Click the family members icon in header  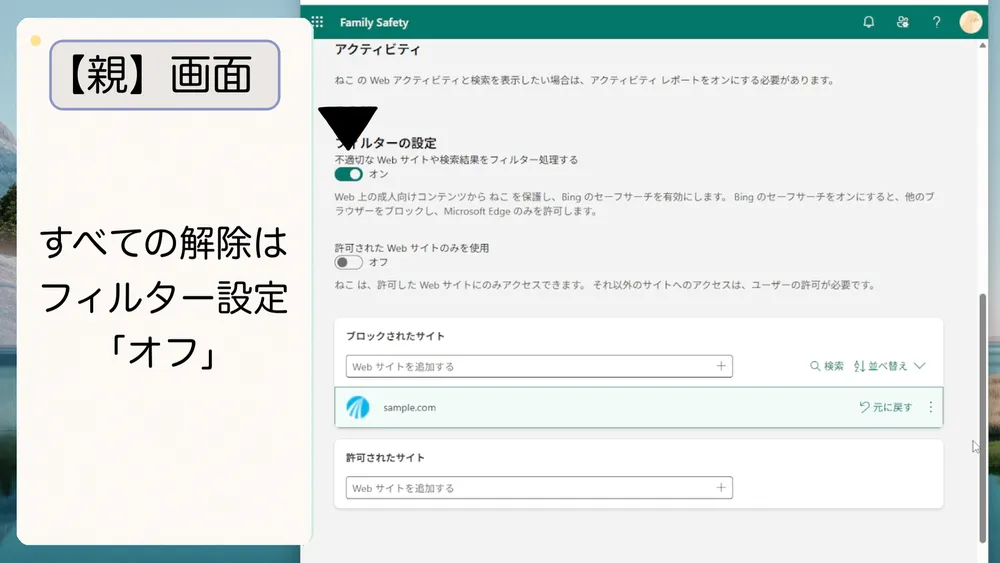(902, 22)
